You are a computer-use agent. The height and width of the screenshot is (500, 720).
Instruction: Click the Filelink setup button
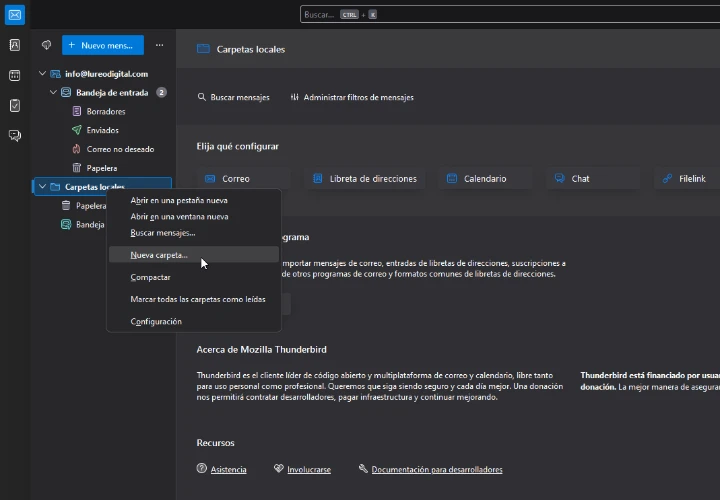tap(688, 179)
